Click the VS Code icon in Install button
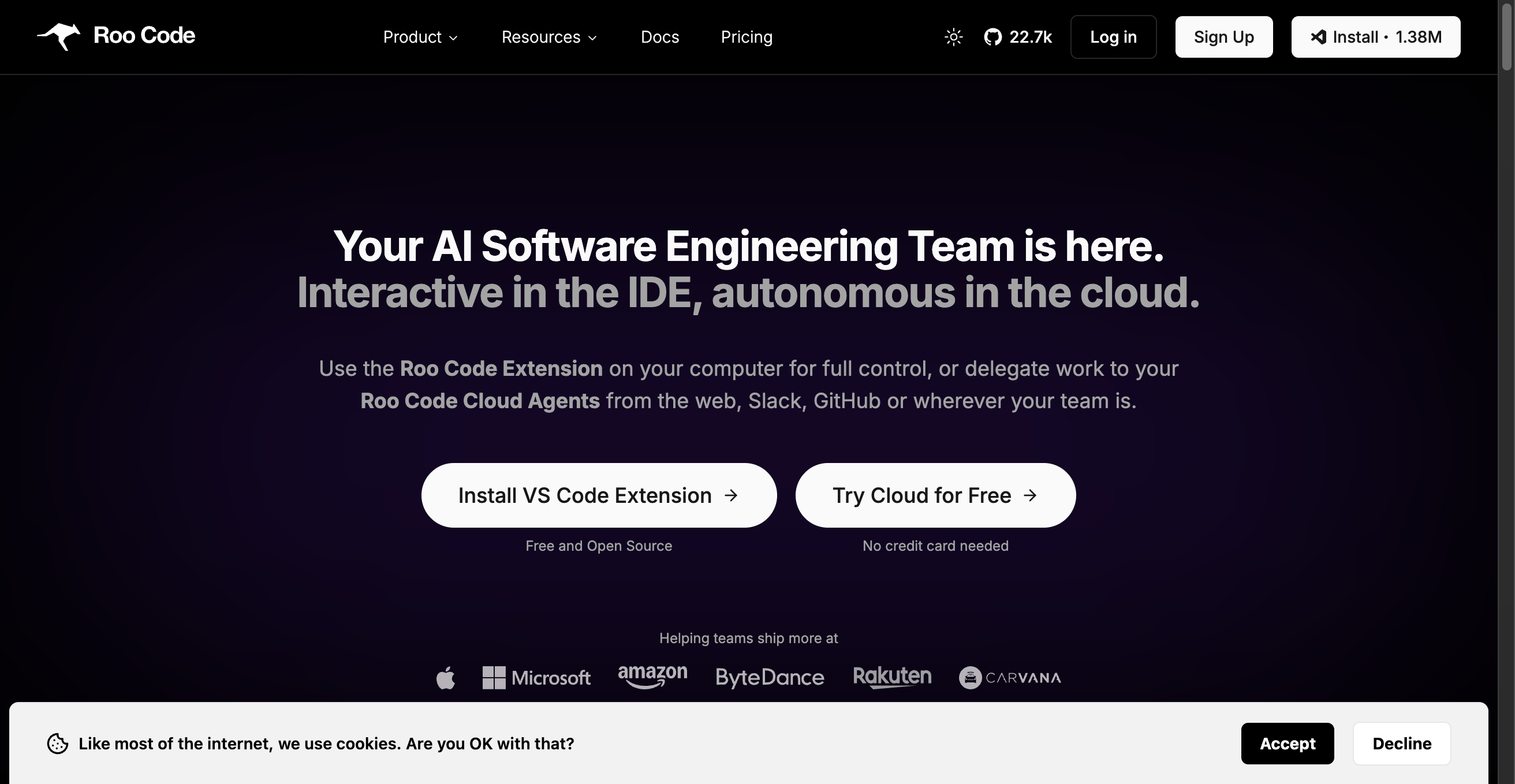Screen dimensions: 1515x784 pyautogui.click(x=1318, y=37)
